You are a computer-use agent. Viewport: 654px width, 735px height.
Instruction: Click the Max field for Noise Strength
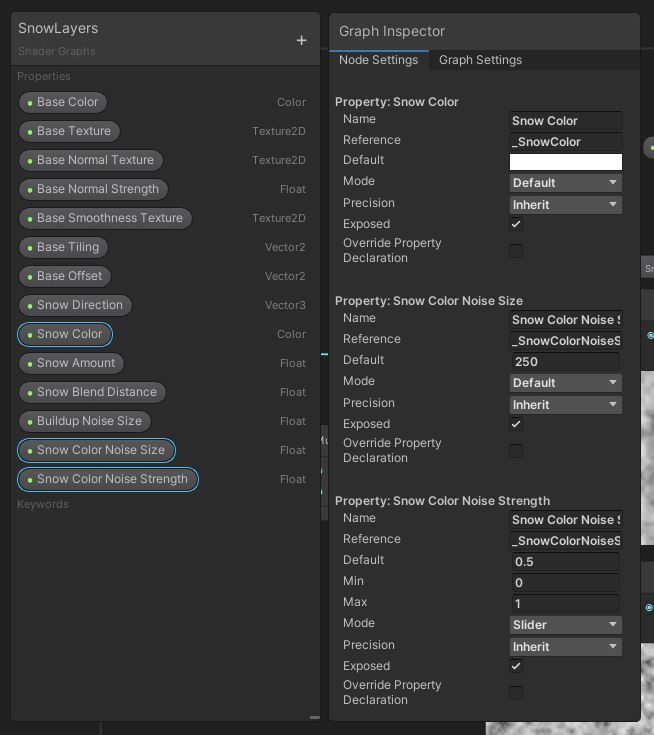565,604
